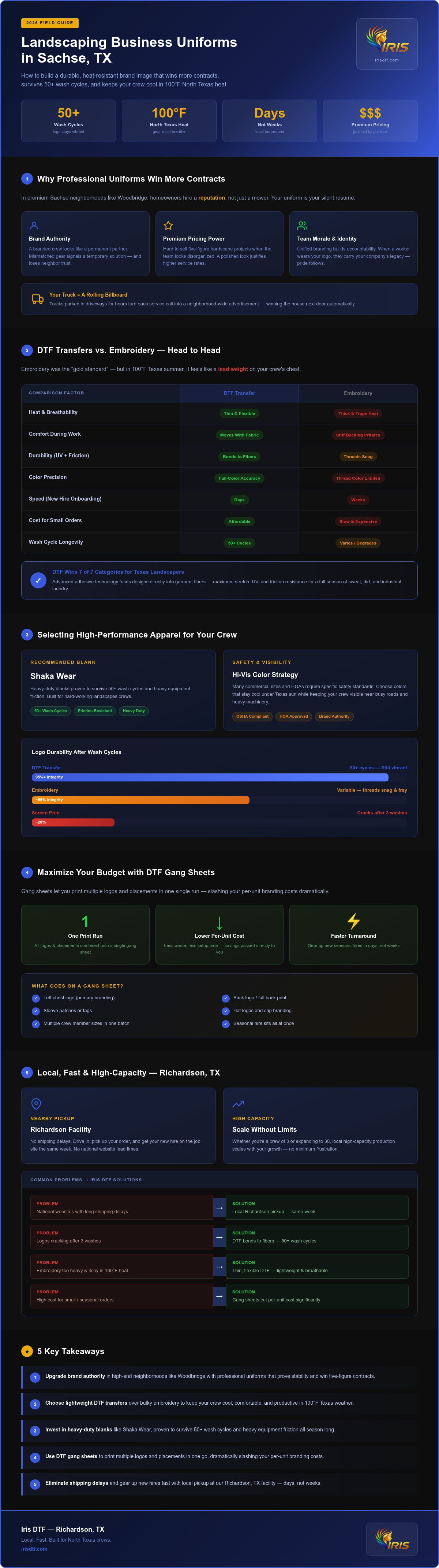Click the 50+ Wash Cycles tag under Shaka Wear
This screenshot has width=439, height=1568.
(51, 711)
